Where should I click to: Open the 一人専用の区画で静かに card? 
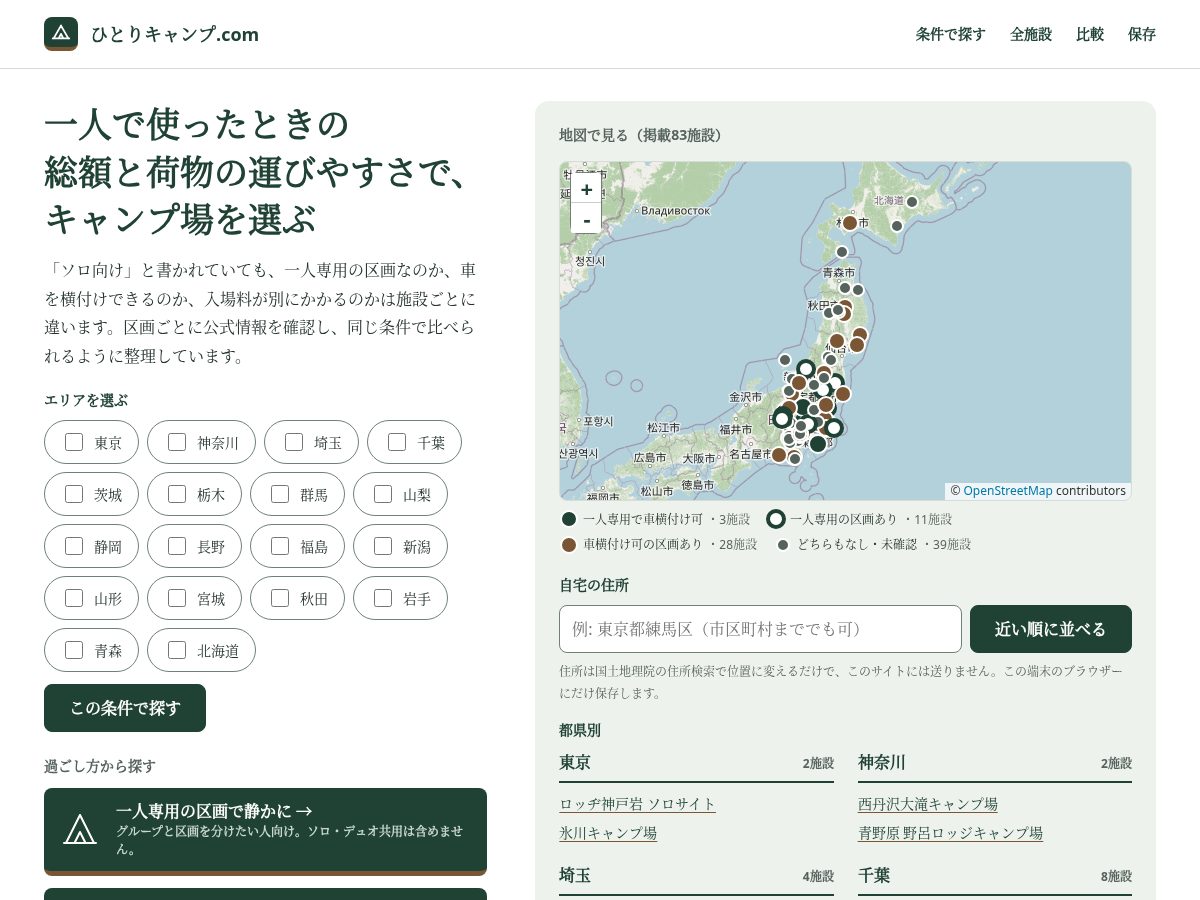(265, 831)
